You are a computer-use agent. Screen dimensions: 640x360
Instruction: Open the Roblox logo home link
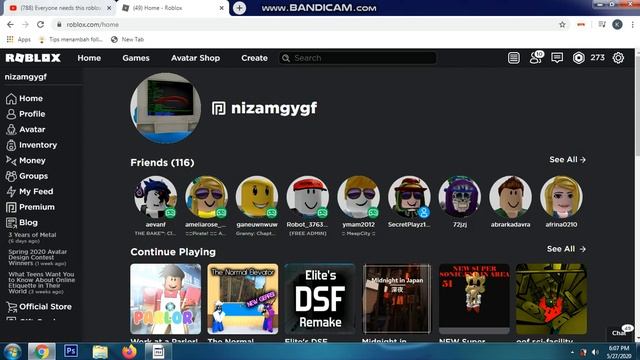33,58
